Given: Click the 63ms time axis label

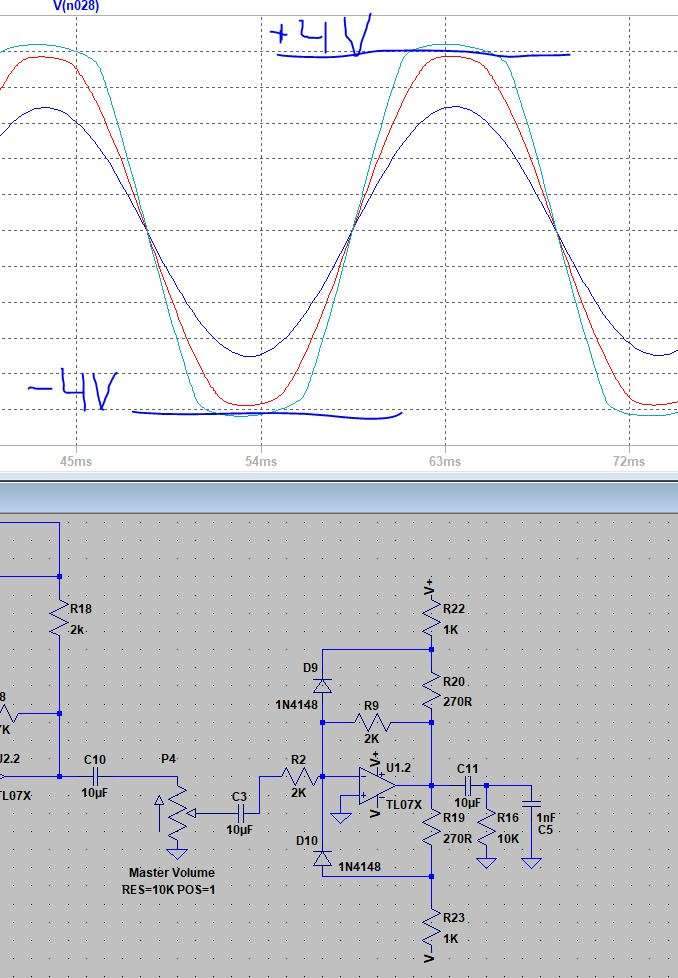Looking at the screenshot, I should point(445,461).
